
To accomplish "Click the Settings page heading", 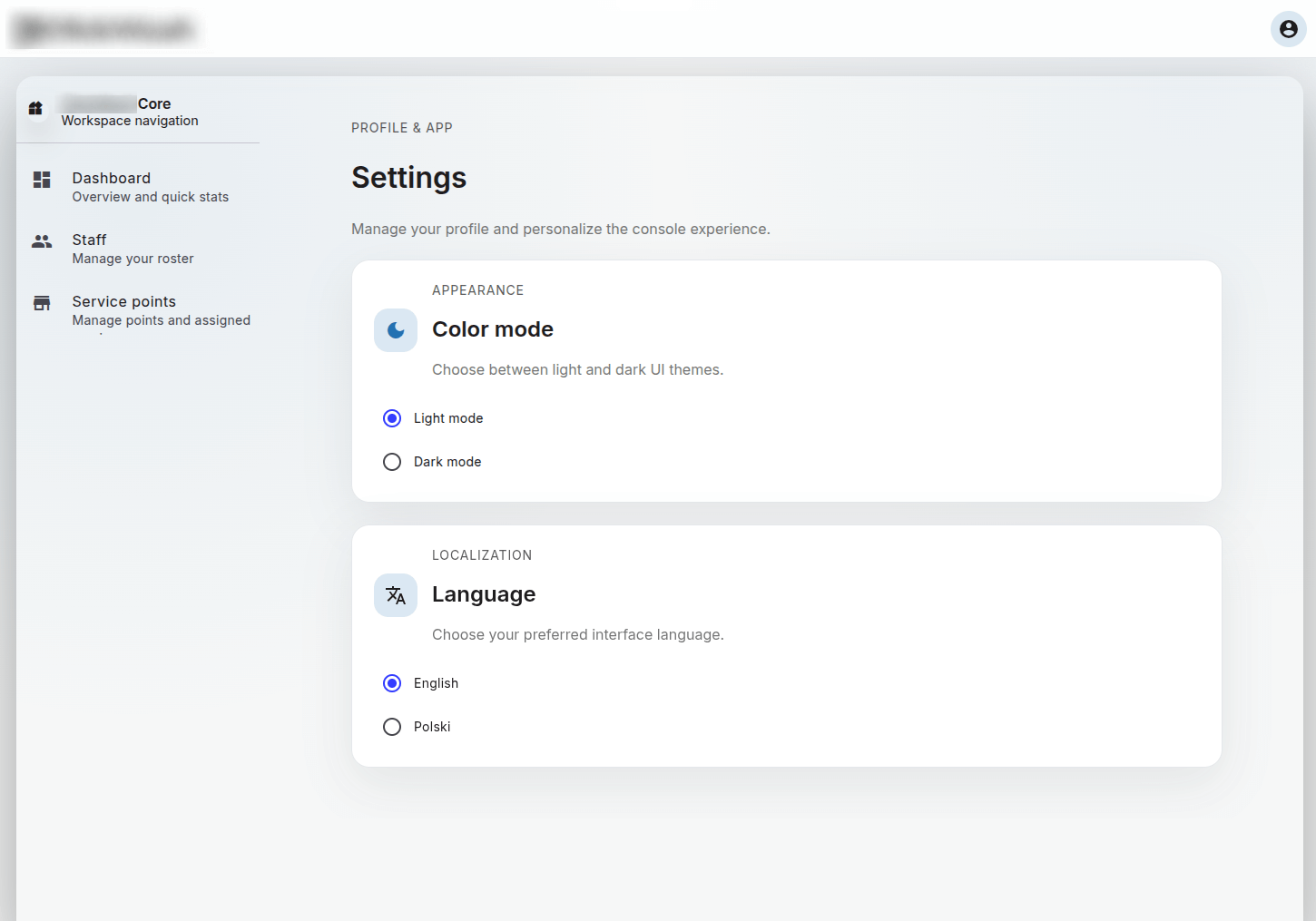I will pyautogui.click(x=408, y=178).
